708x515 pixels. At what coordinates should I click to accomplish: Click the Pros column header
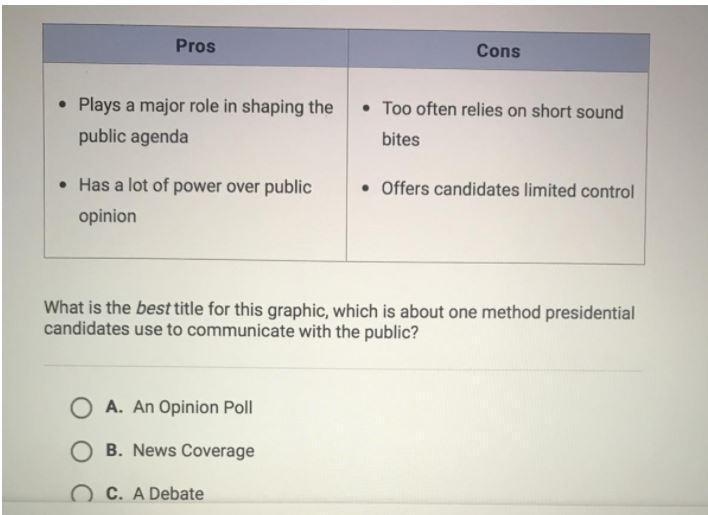click(195, 46)
